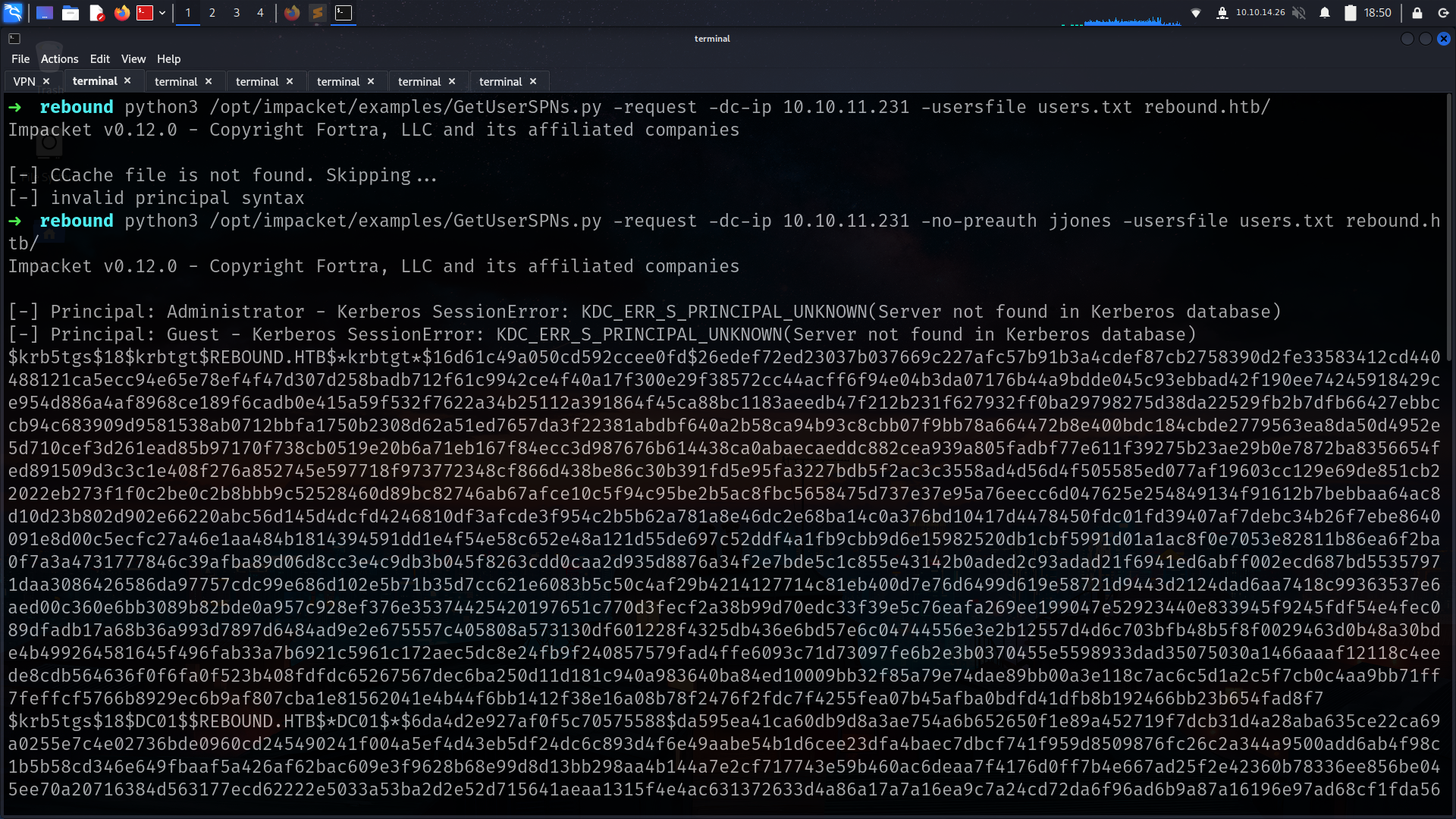Open the Actions menu
Viewport: 1456px width, 819px height.
click(x=60, y=59)
